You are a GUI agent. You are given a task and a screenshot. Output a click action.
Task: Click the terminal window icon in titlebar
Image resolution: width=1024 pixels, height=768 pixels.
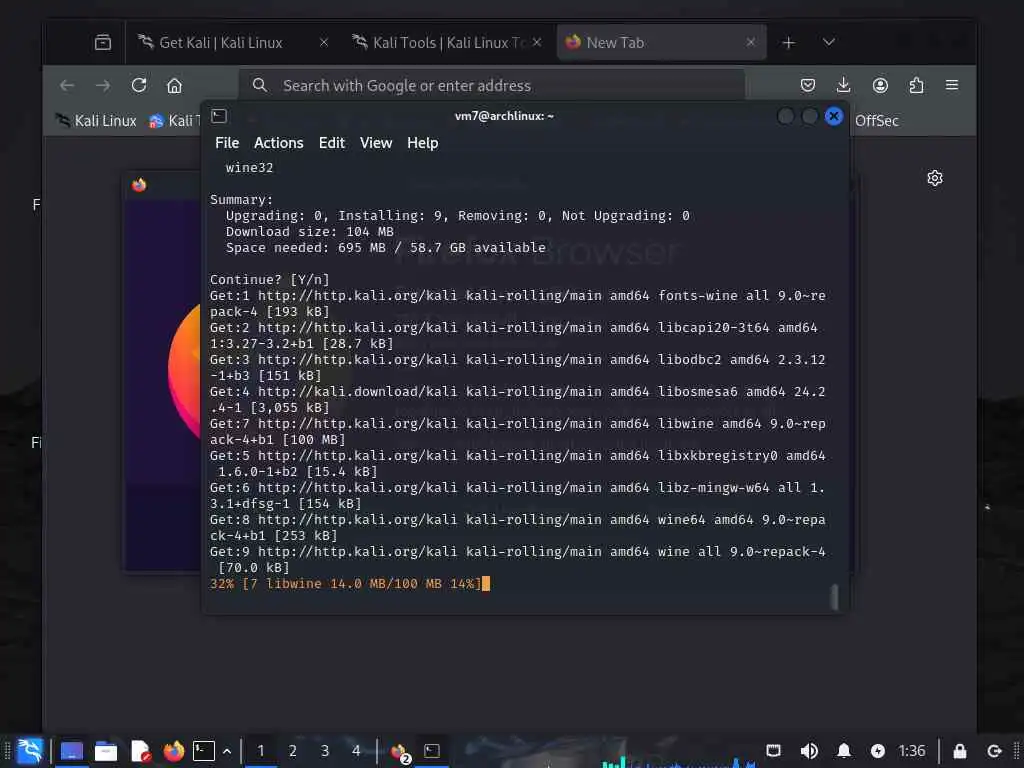pos(219,116)
